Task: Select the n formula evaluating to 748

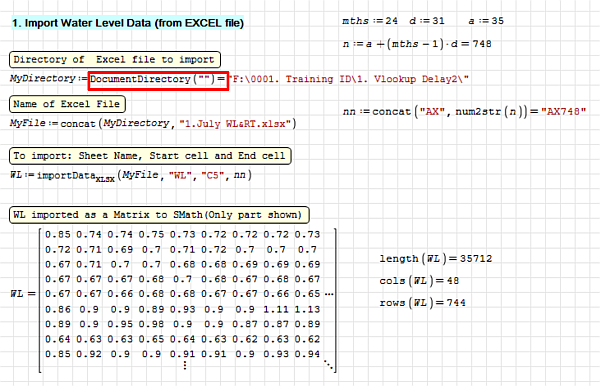Action: [417, 44]
